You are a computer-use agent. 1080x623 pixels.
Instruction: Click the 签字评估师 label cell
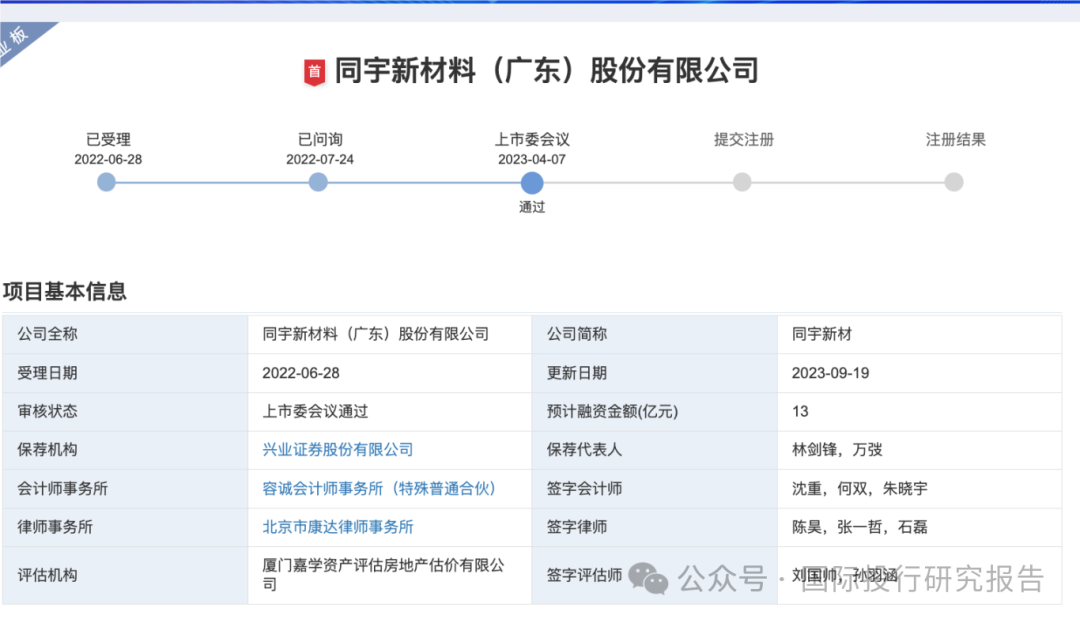[654, 576]
